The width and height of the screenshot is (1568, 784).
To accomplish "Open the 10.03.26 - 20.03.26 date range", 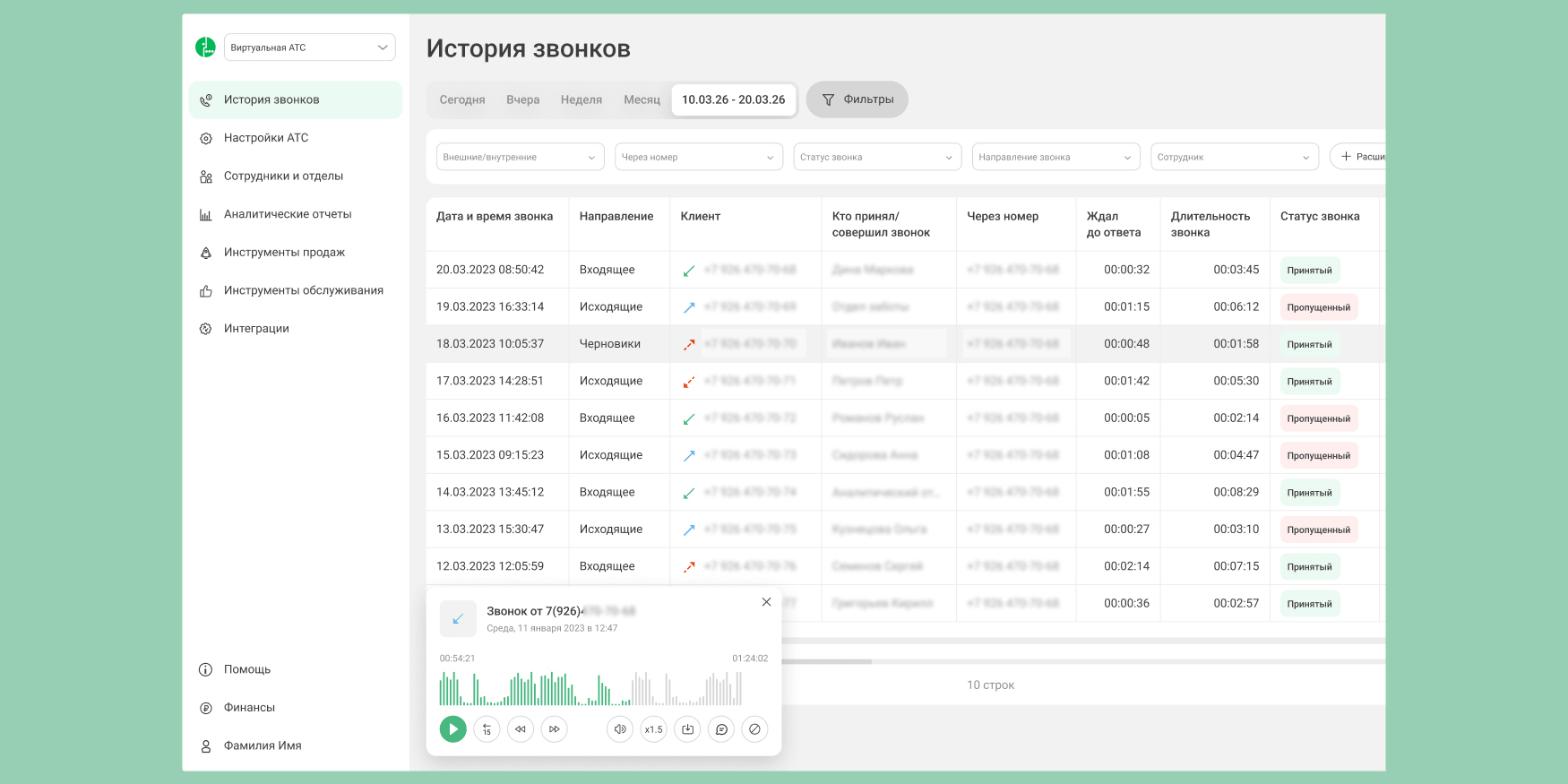I will pyautogui.click(x=734, y=99).
